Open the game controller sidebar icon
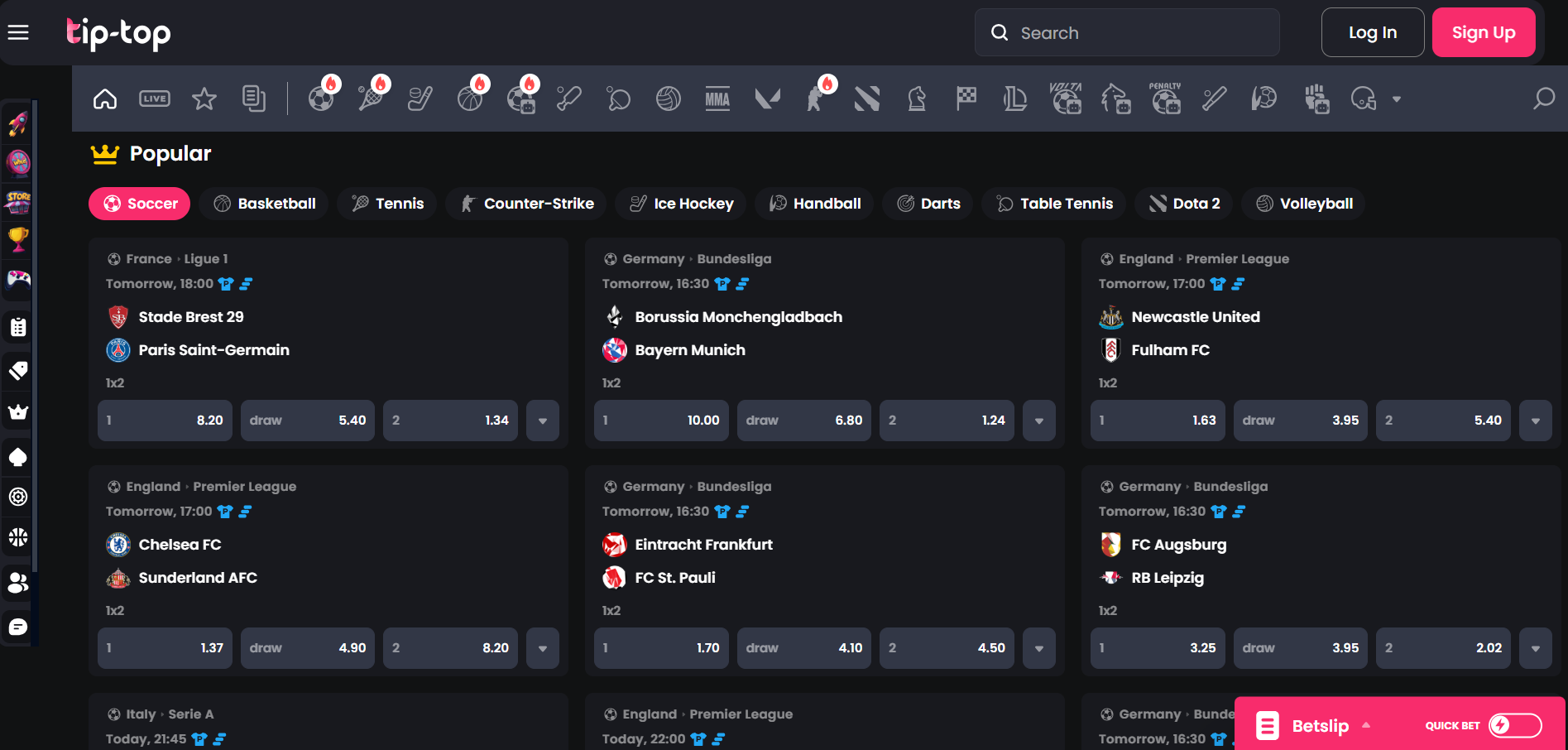This screenshot has width=1568, height=750. coord(18,279)
